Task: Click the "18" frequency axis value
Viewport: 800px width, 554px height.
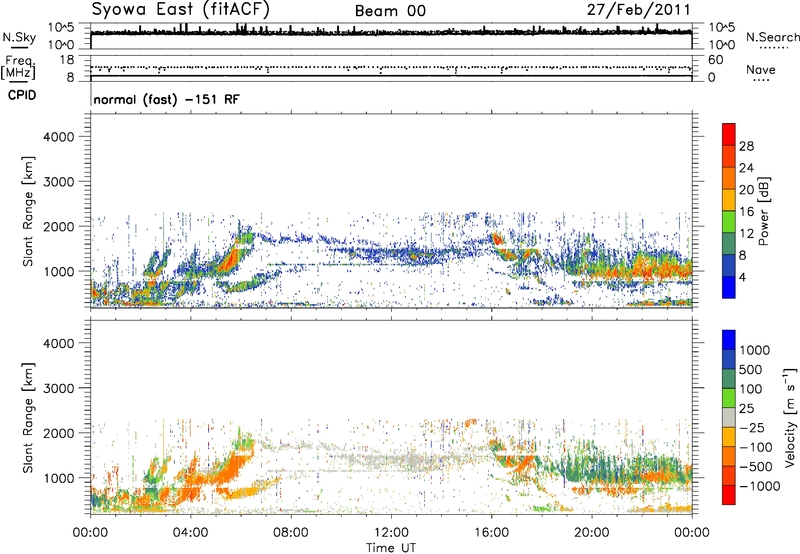Action: click(67, 60)
